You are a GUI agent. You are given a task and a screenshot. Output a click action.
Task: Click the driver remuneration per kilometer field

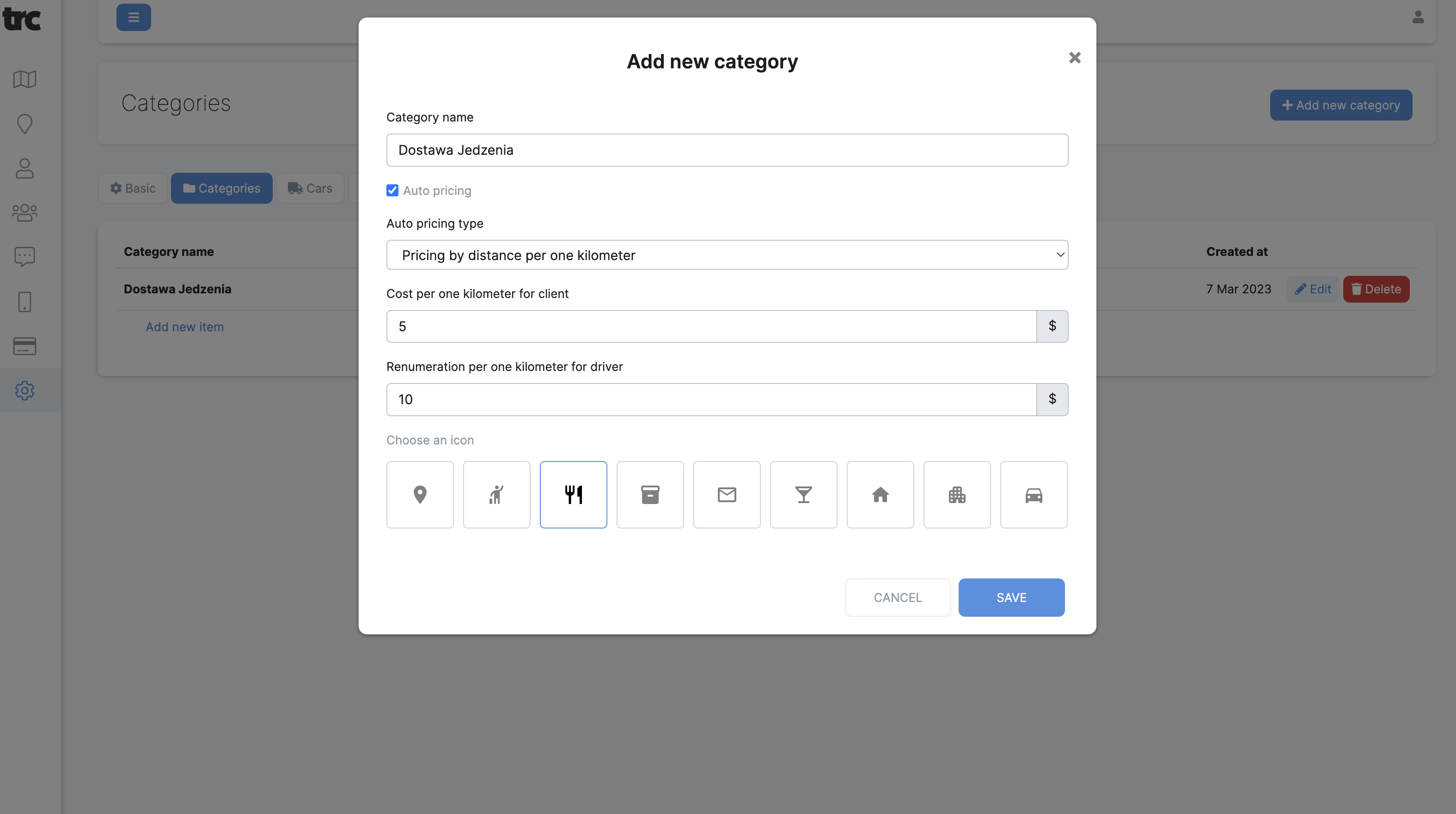pyautogui.click(x=711, y=399)
